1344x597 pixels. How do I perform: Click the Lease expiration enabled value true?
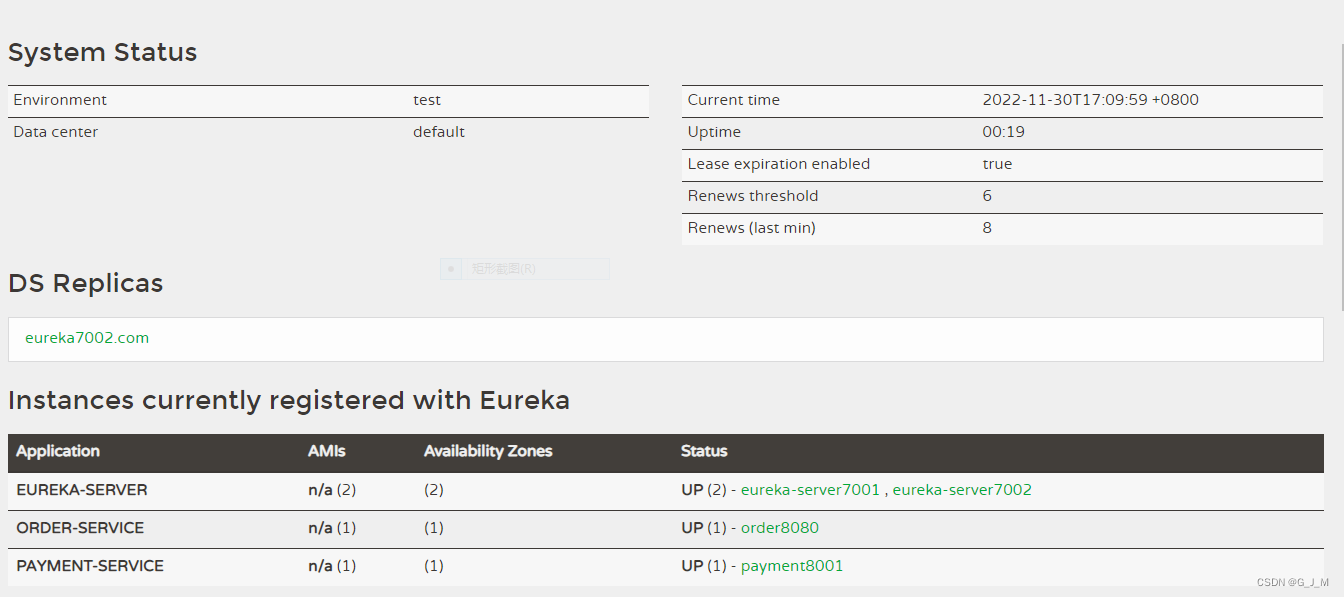[x=997, y=164]
